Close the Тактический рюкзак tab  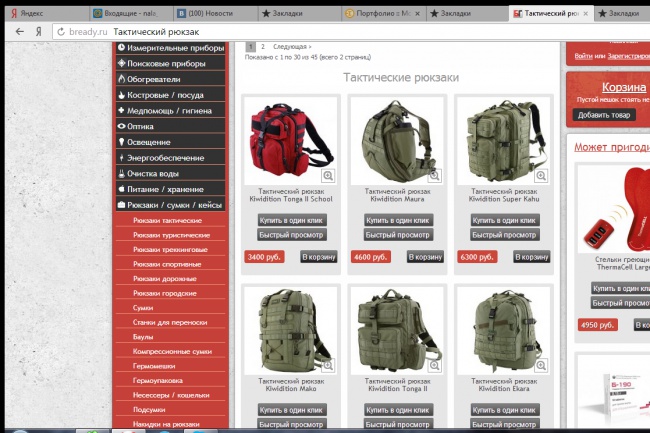[x=585, y=14]
